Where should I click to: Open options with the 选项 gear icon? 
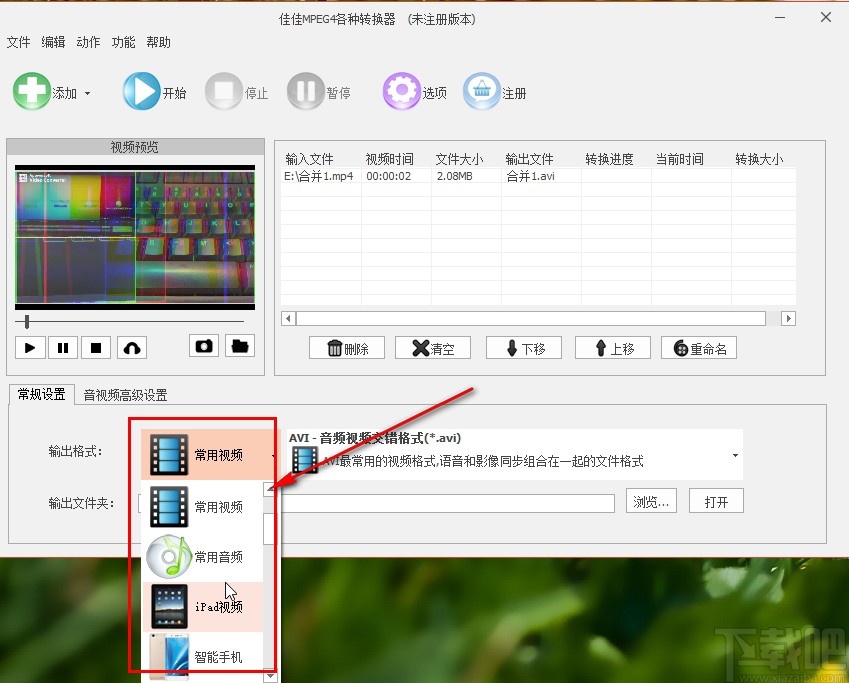click(x=400, y=90)
